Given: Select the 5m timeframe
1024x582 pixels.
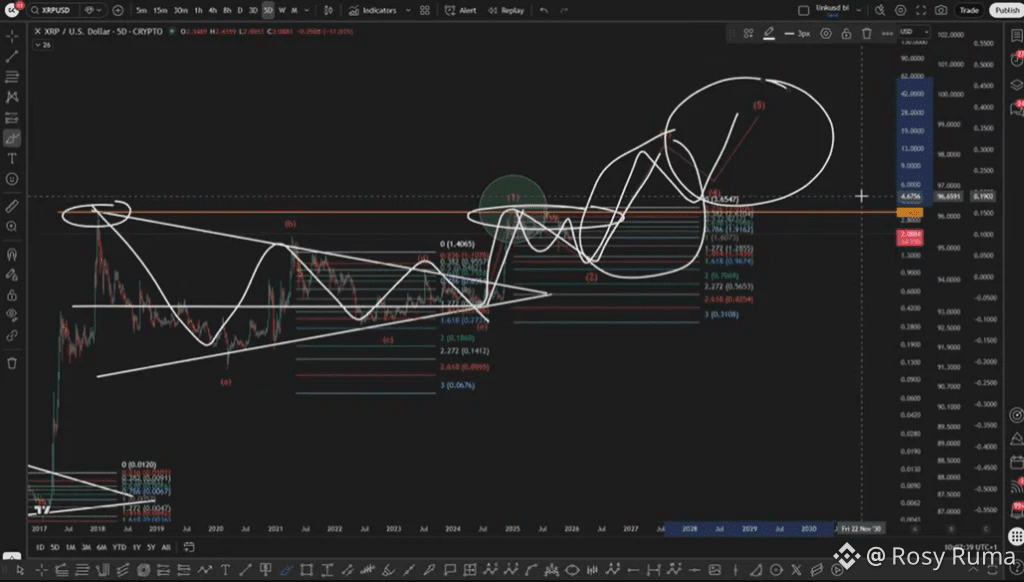Looking at the screenshot, I should [x=141, y=10].
